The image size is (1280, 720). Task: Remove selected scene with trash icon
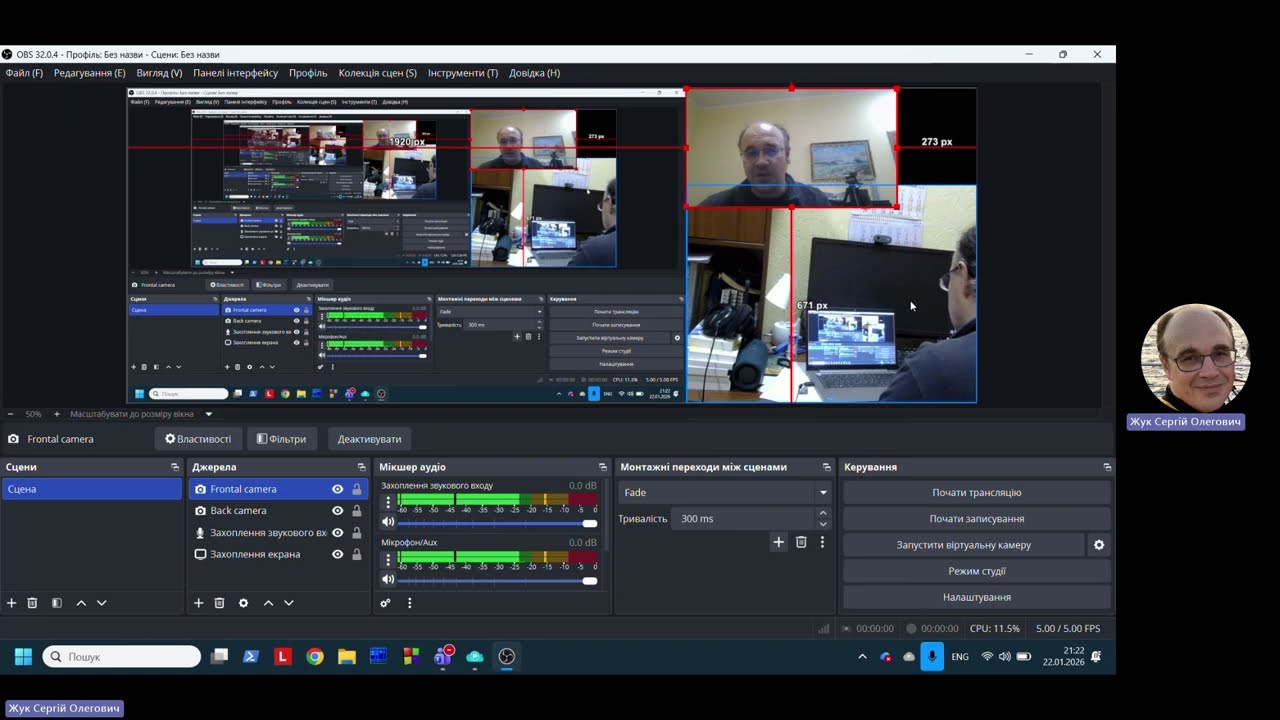[x=32, y=603]
